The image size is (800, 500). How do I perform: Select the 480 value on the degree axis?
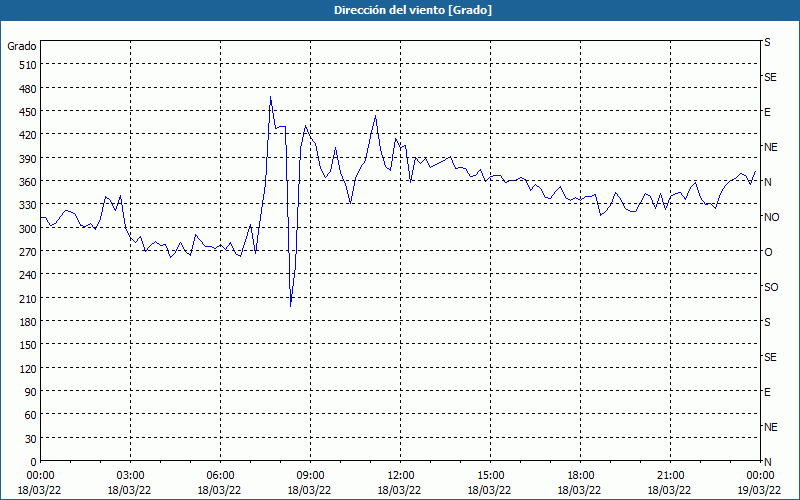tap(29, 89)
